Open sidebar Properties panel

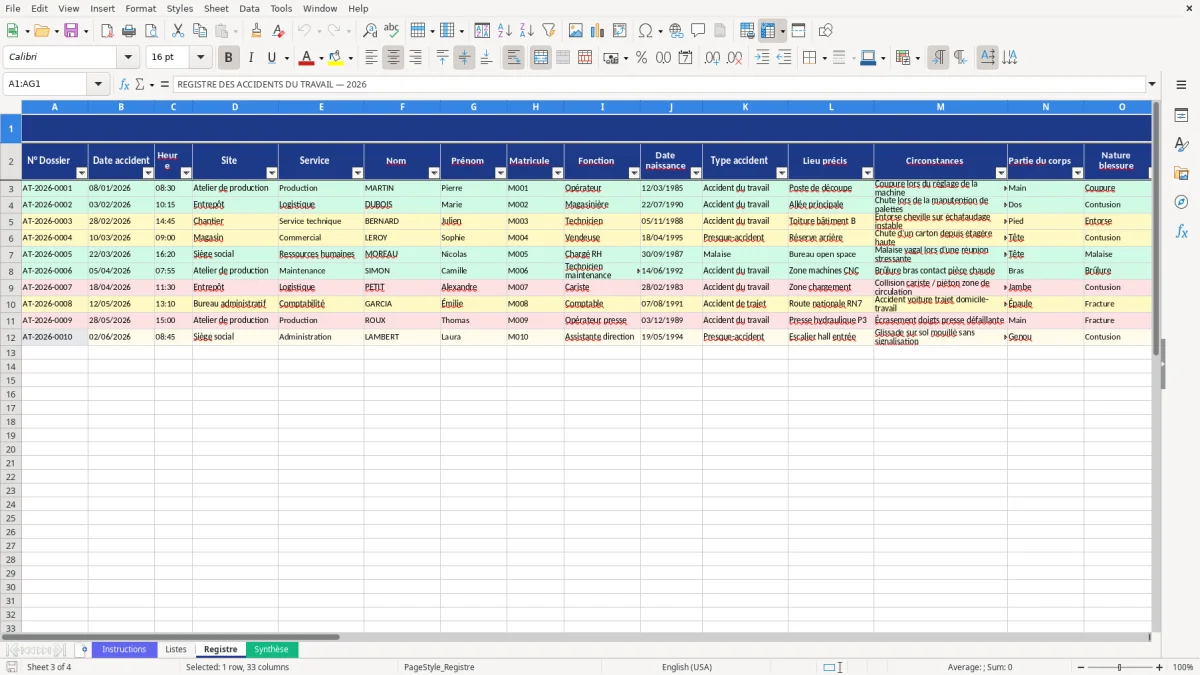tap(1181, 115)
